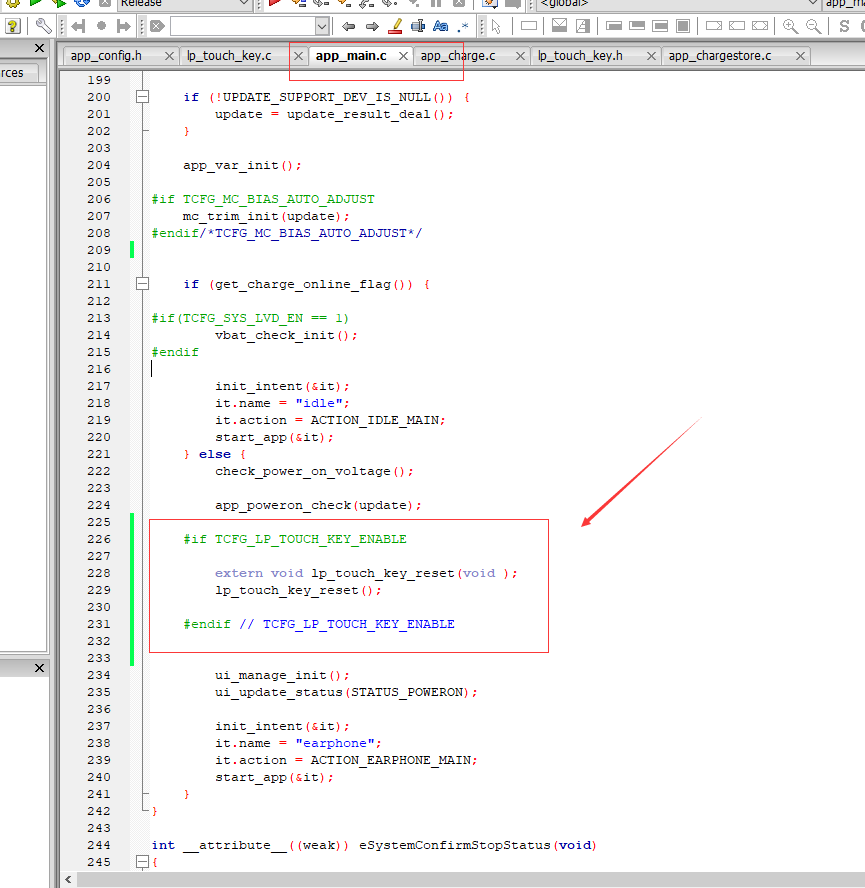
Task: Click the envelope-shaped diagram tool icon
Action: 559,25
